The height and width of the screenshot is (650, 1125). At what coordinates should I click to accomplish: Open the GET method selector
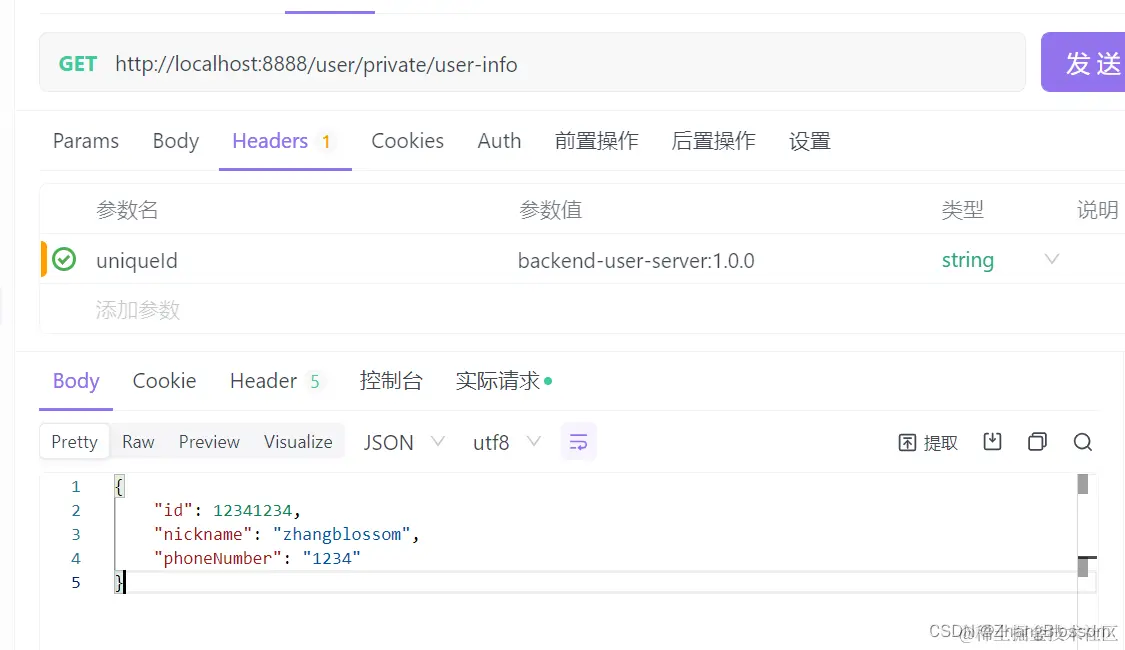(77, 64)
